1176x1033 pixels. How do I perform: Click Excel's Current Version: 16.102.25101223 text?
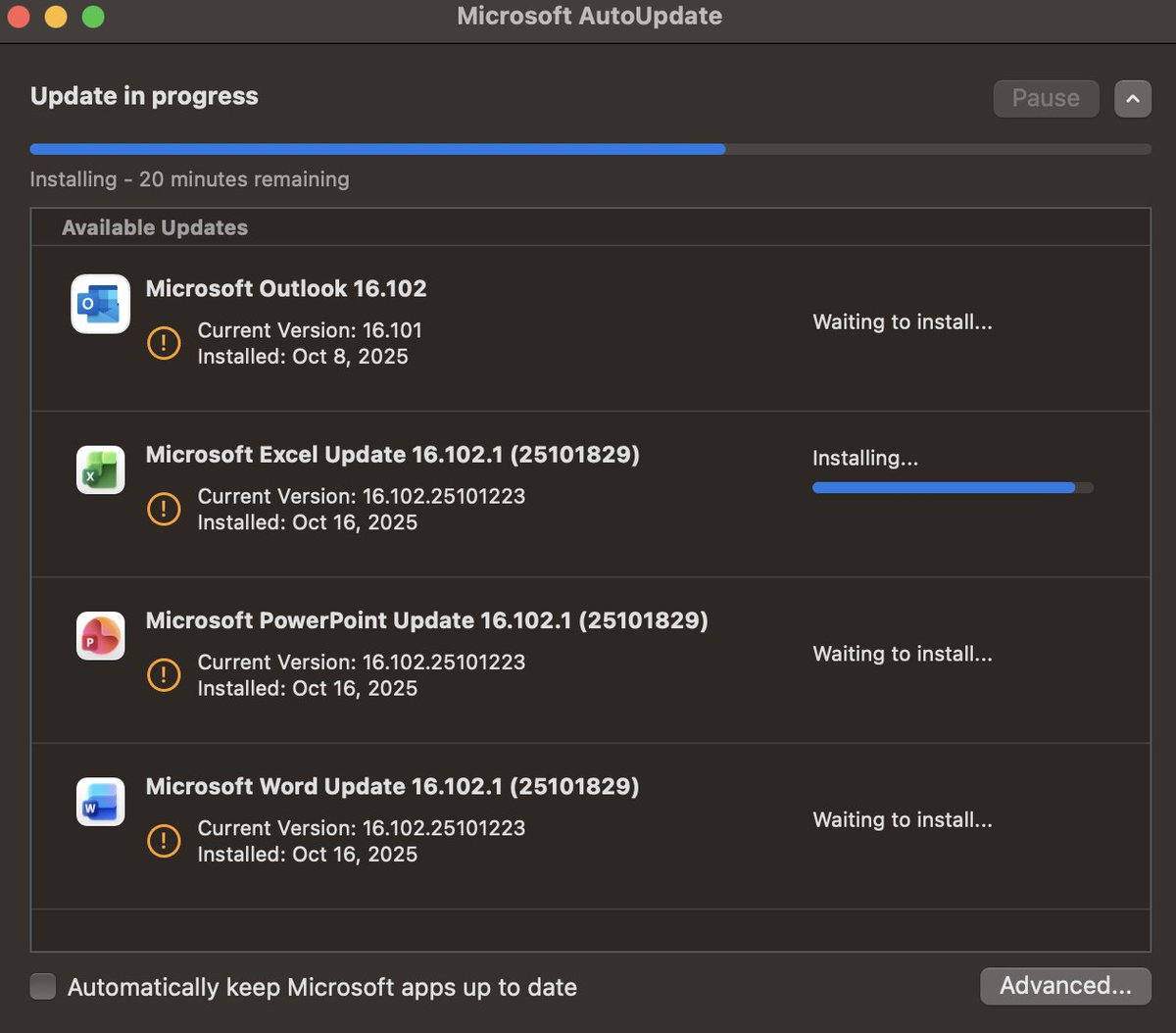362,496
